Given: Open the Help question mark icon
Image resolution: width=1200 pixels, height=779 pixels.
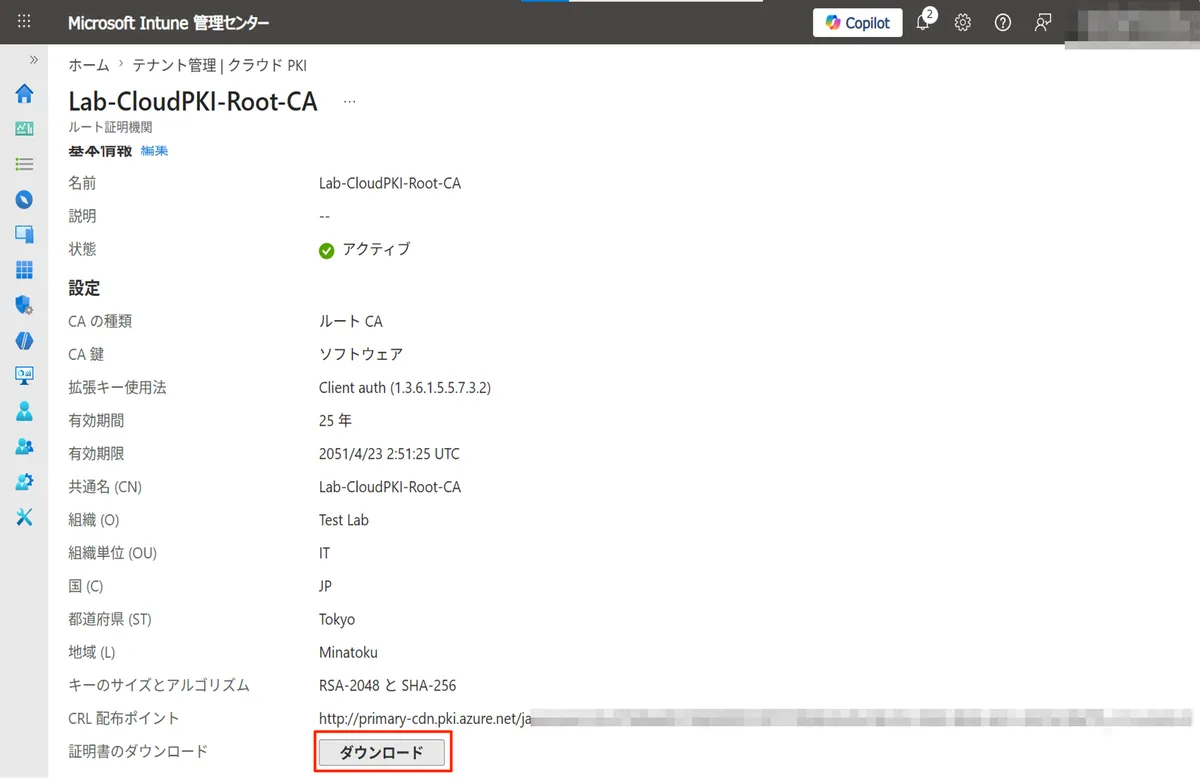Looking at the screenshot, I should coord(1003,22).
